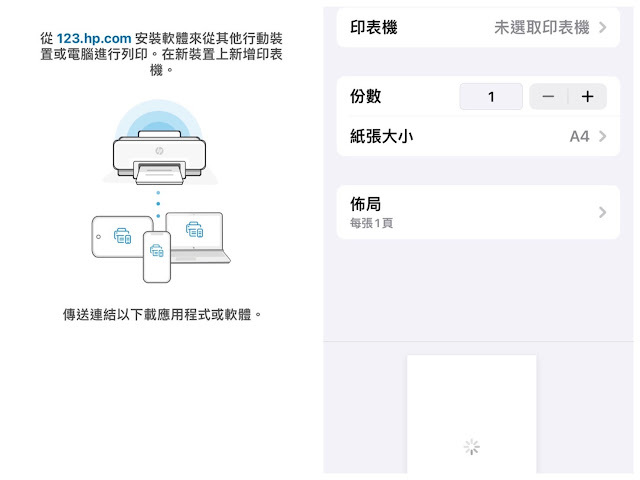Click the loading spinner in the preview
640x480 pixels.
(471, 447)
